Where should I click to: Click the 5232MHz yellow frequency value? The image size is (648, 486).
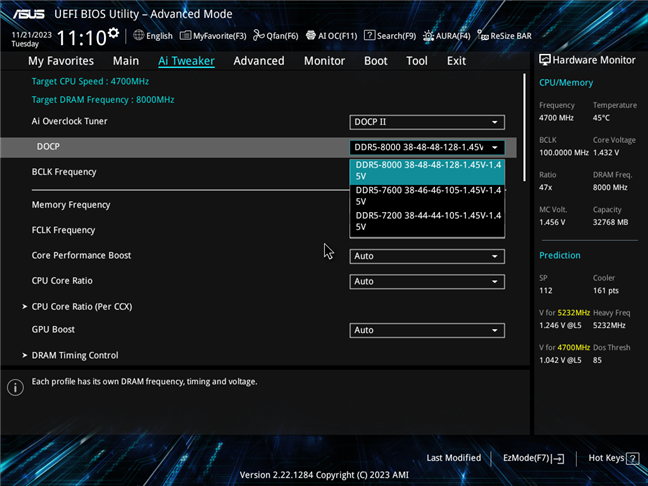point(574,313)
